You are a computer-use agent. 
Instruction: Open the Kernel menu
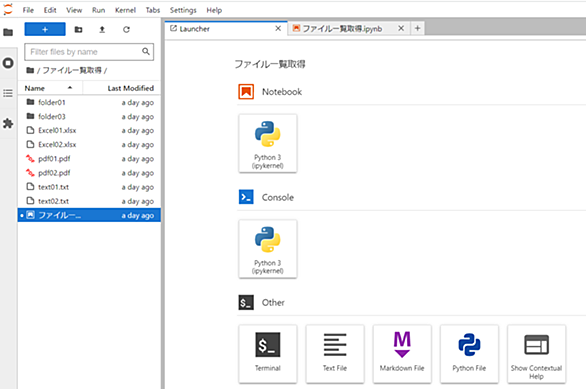125,10
